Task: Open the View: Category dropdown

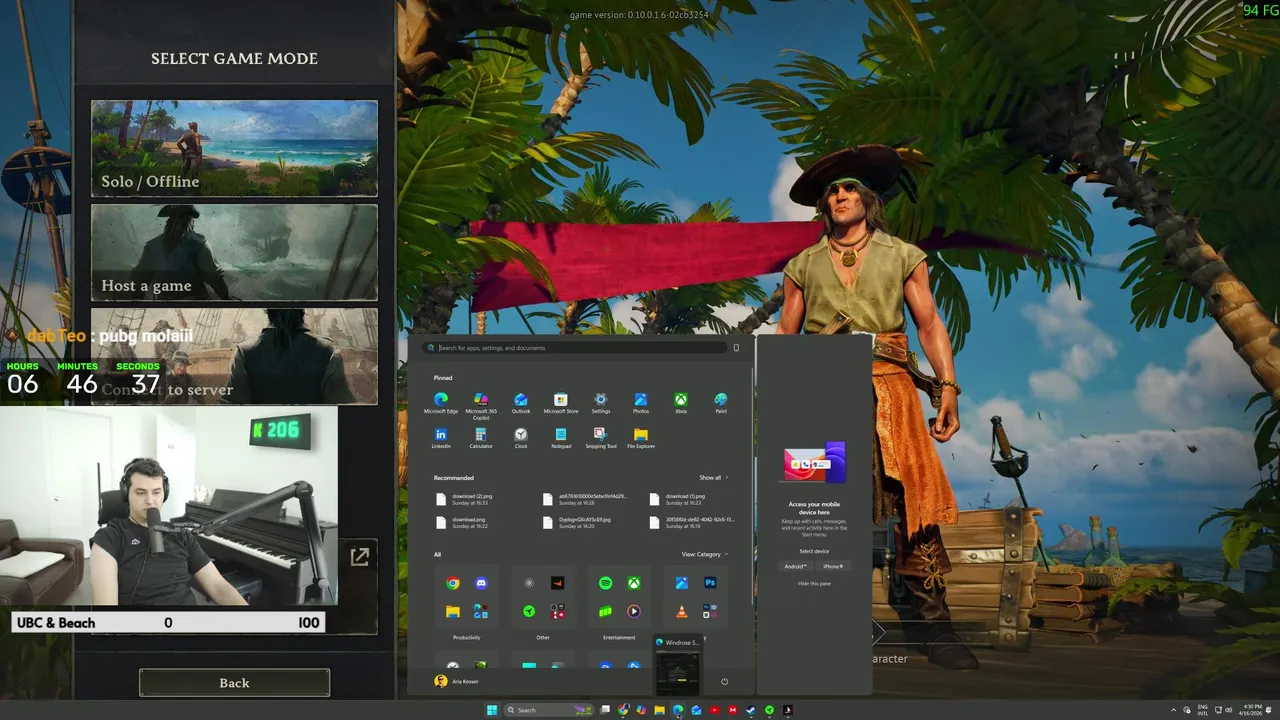Action: pos(705,554)
